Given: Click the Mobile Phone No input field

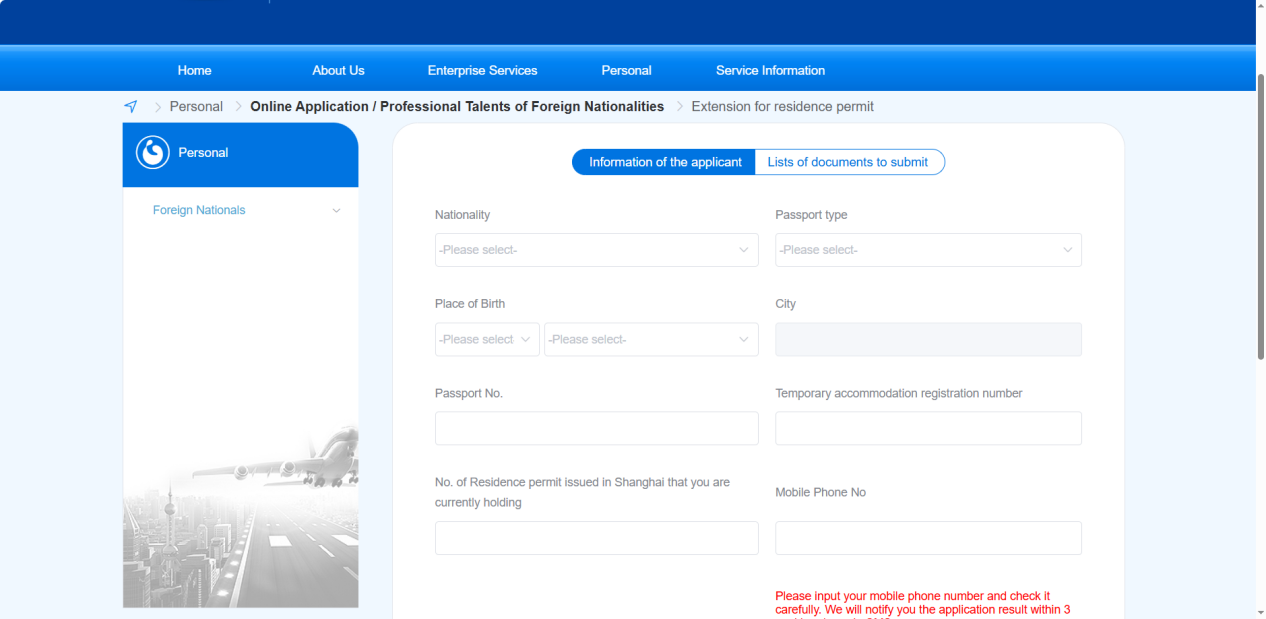Looking at the screenshot, I should click(928, 538).
